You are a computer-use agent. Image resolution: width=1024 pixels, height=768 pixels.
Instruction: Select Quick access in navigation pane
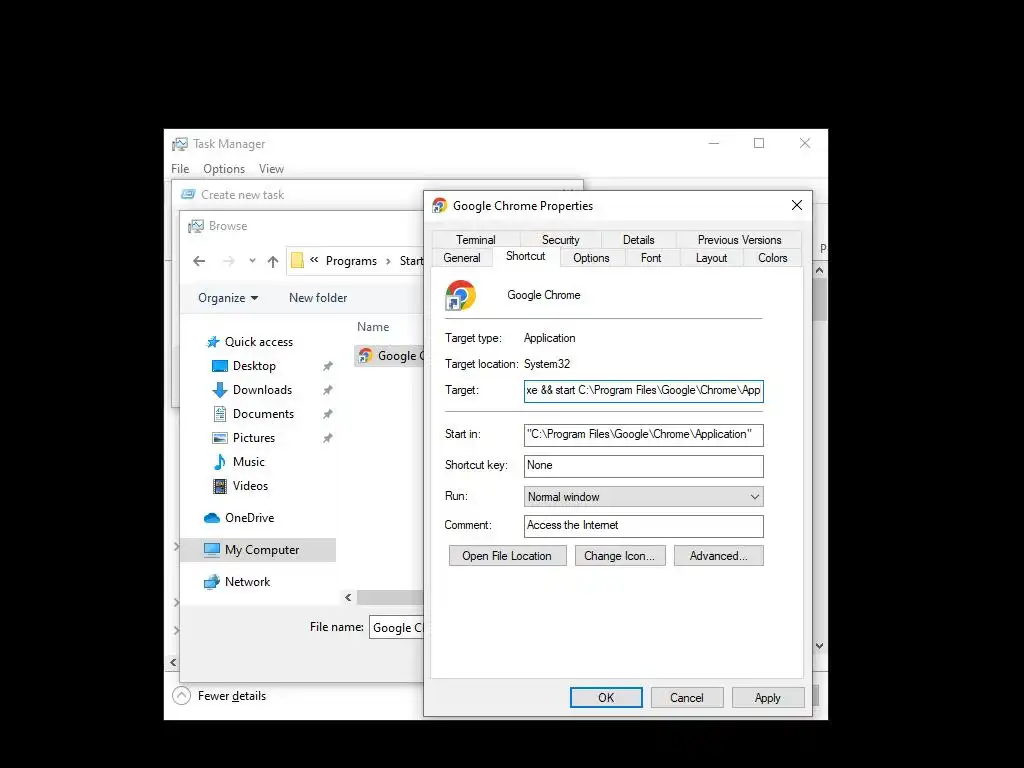click(x=259, y=342)
